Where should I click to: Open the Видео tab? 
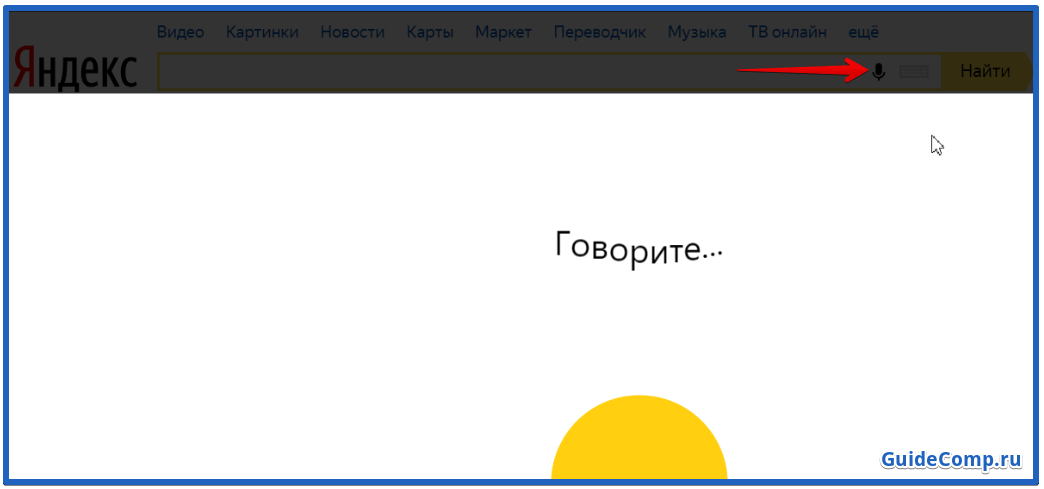click(180, 32)
